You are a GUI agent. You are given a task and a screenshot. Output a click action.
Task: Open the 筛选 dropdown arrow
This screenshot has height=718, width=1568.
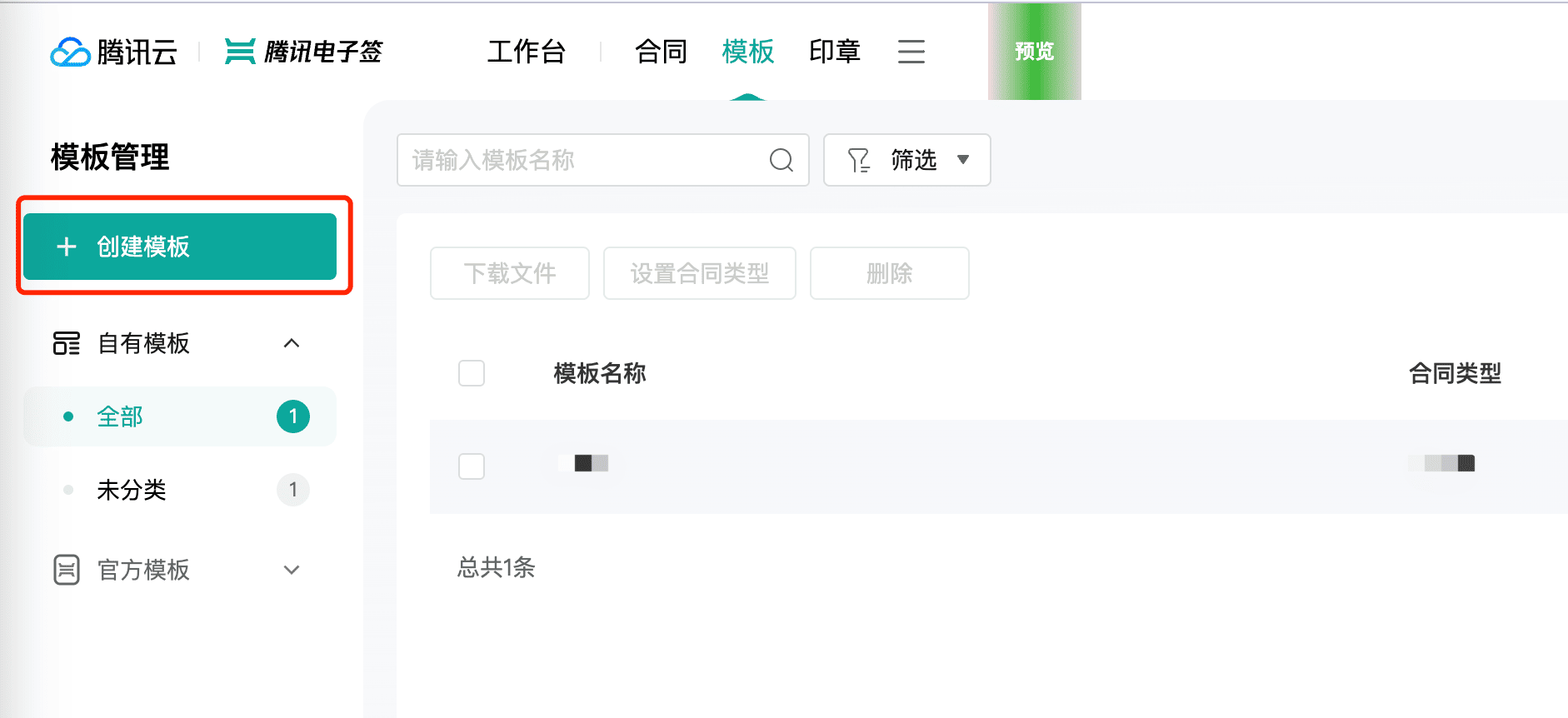click(963, 159)
